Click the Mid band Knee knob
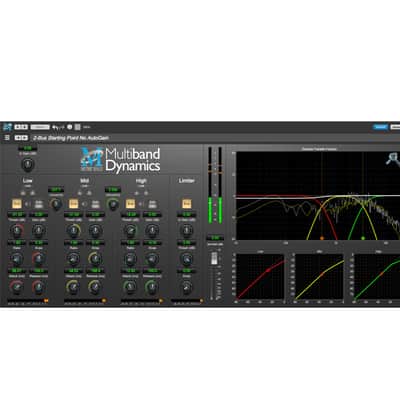 coord(95,259)
